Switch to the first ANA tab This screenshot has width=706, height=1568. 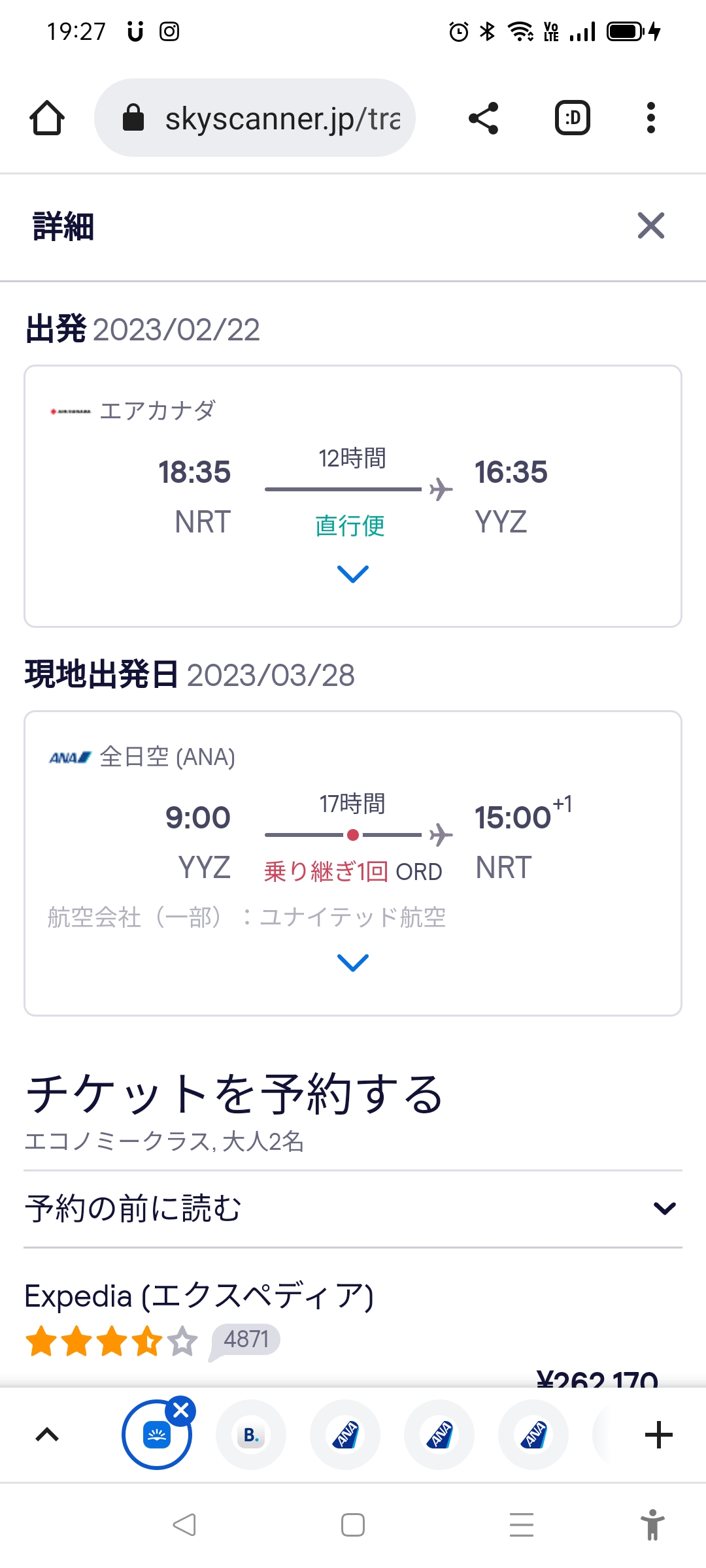point(345,1435)
